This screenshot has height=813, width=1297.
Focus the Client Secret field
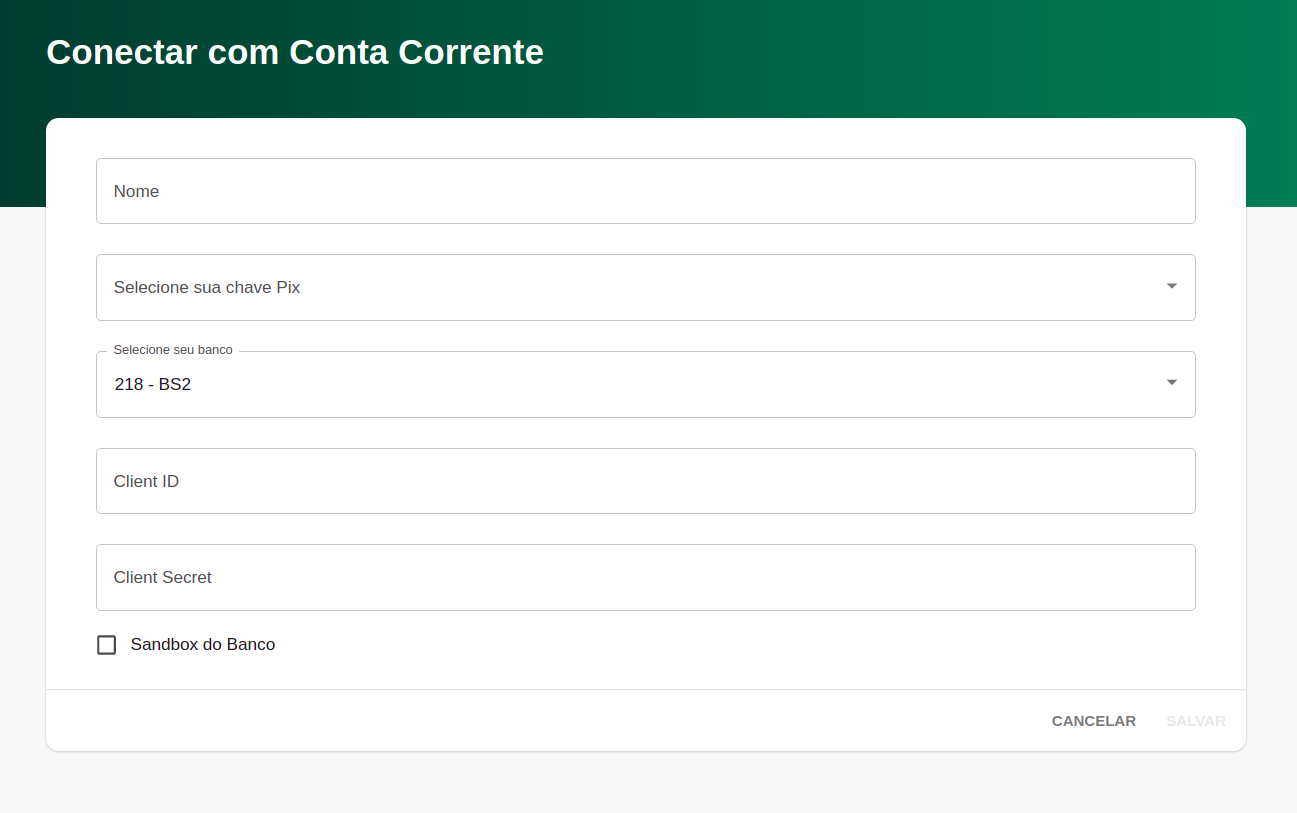coord(645,577)
